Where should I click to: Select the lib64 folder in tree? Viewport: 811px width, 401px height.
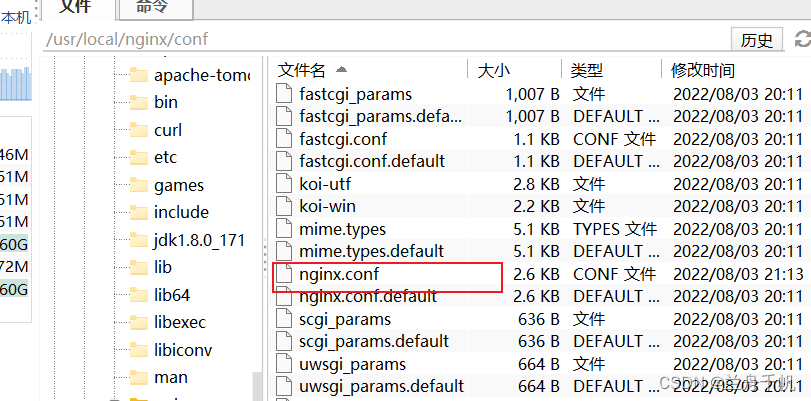click(x=172, y=295)
